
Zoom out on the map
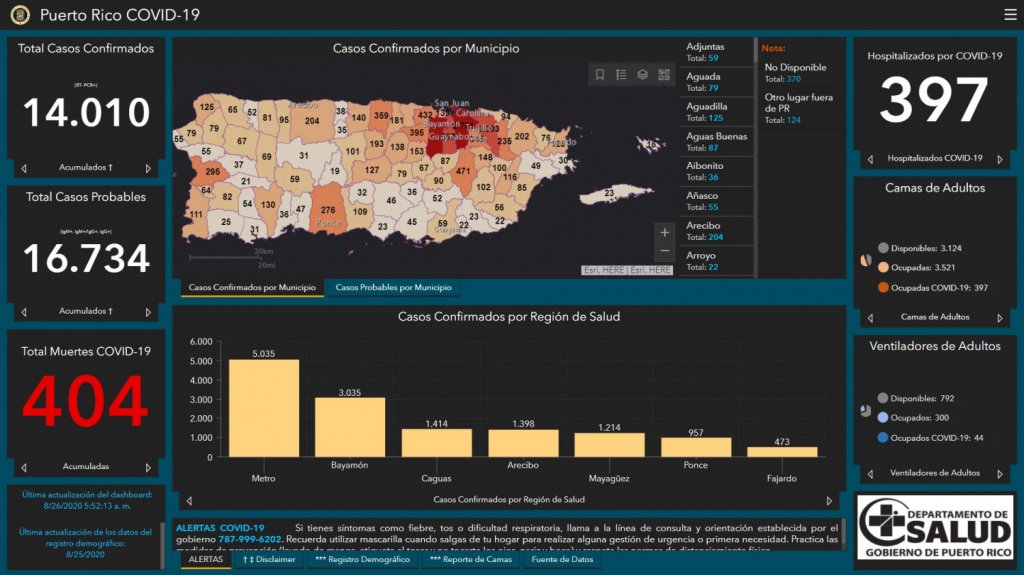click(x=665, y=252)
